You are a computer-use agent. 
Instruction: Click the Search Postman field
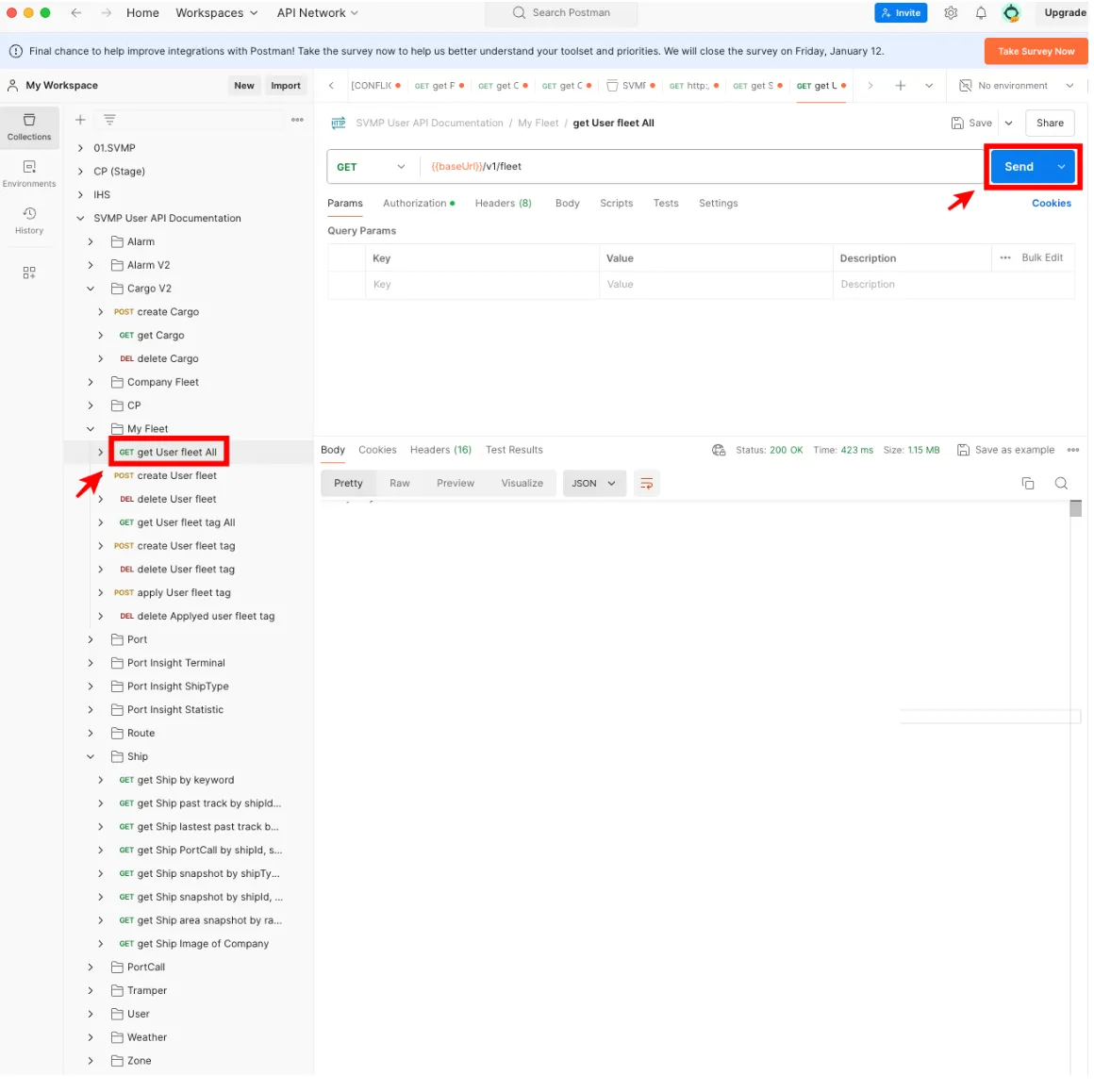562,13
